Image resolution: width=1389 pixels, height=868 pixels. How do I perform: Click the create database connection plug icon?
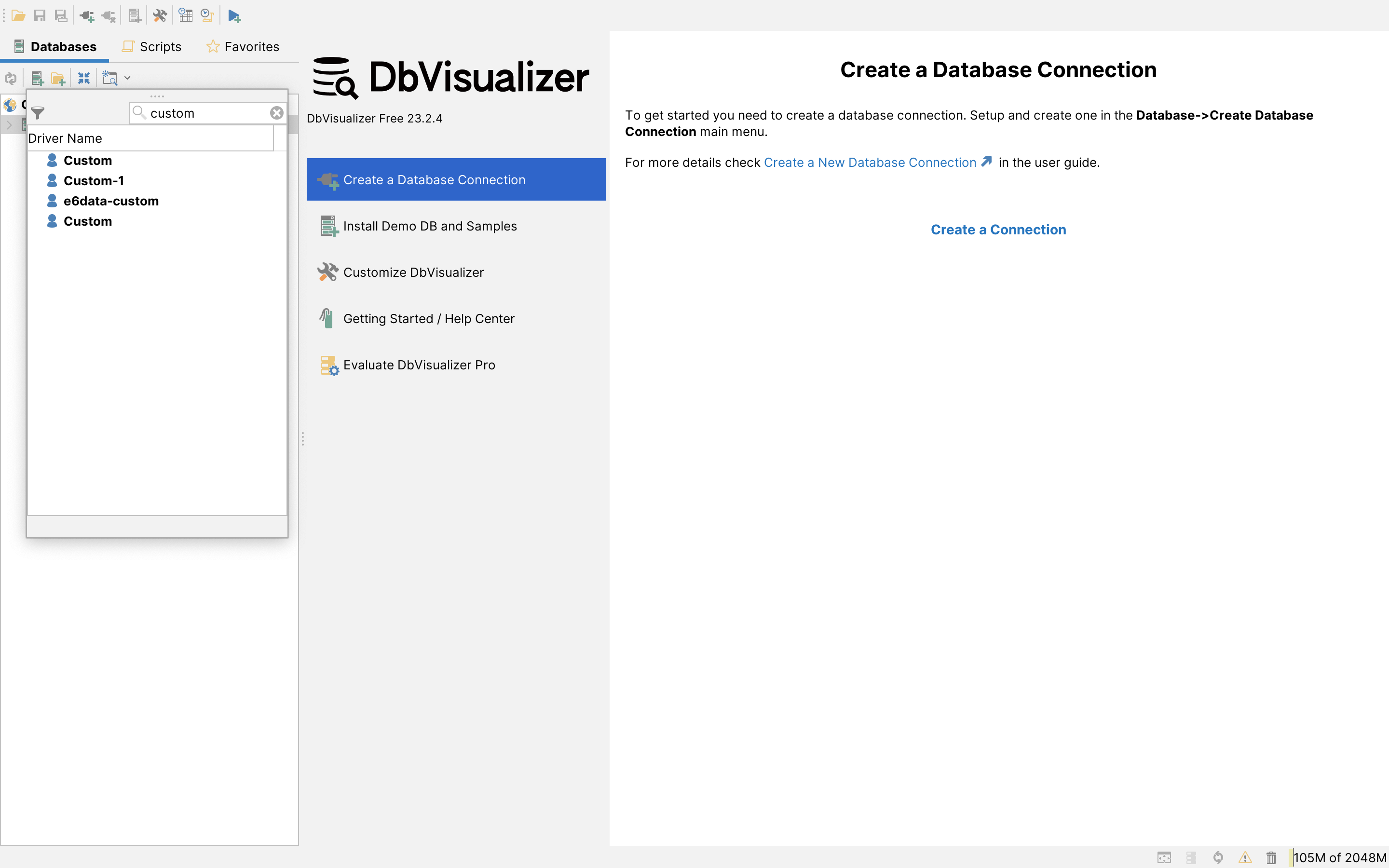pyautogui.click(x=87, y=15)
